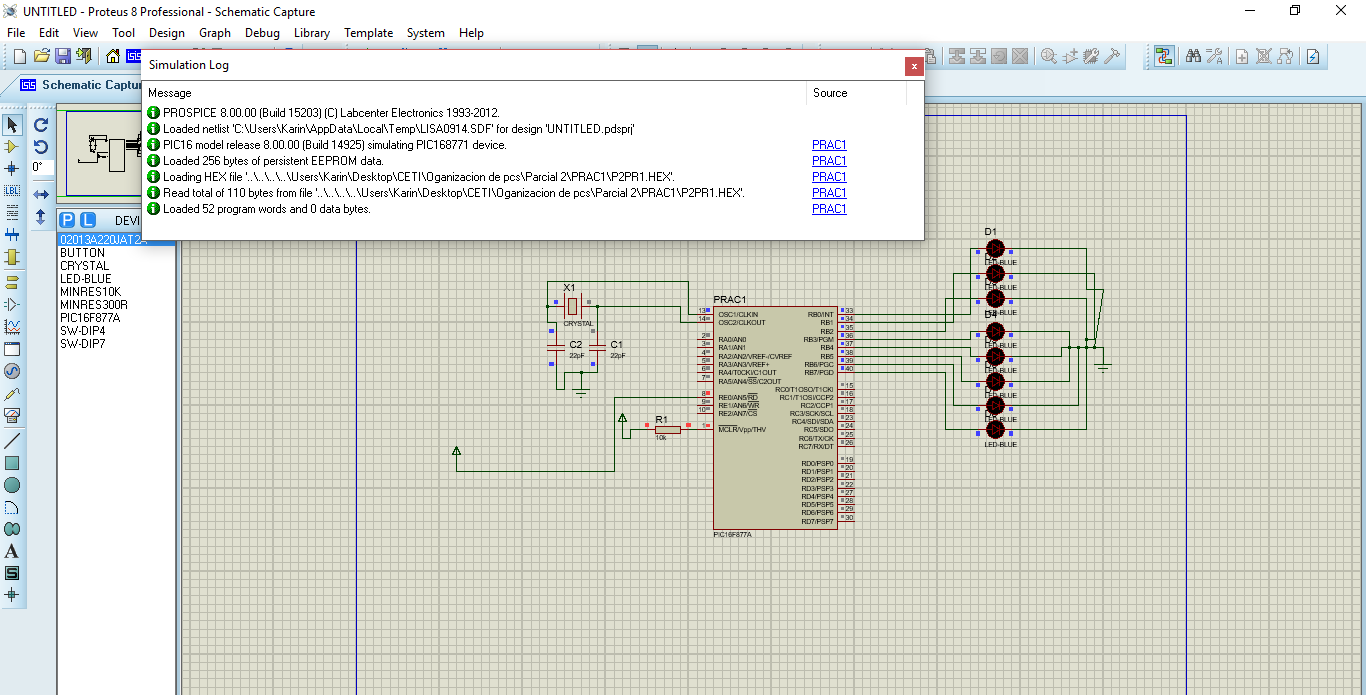1366x695 pixels.
Task: Select the Graph Mode tool
Action: (x=12, y=327)
